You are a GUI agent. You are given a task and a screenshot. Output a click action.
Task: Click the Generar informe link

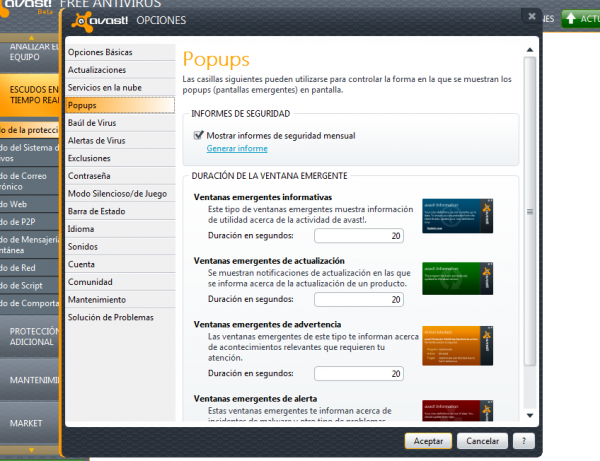(x=237, y=148)
